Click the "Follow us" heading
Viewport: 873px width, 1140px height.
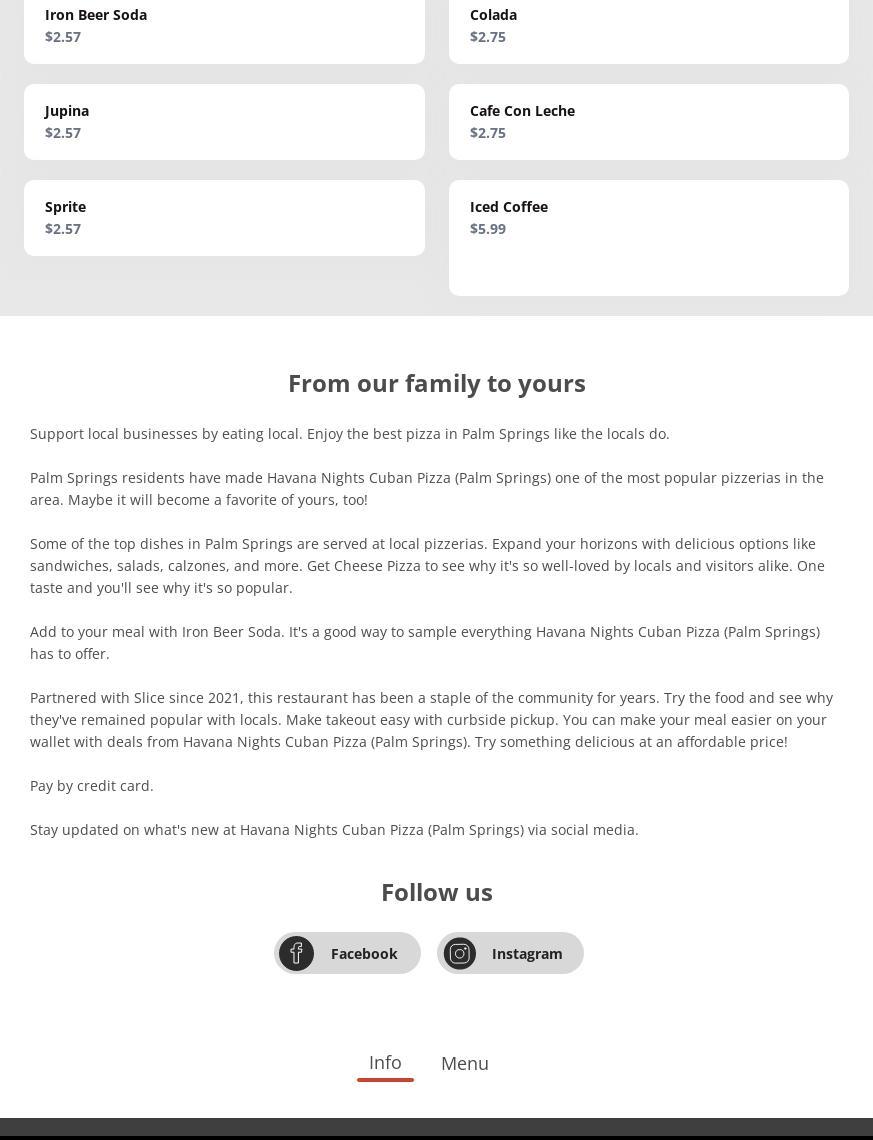(437, 892)
